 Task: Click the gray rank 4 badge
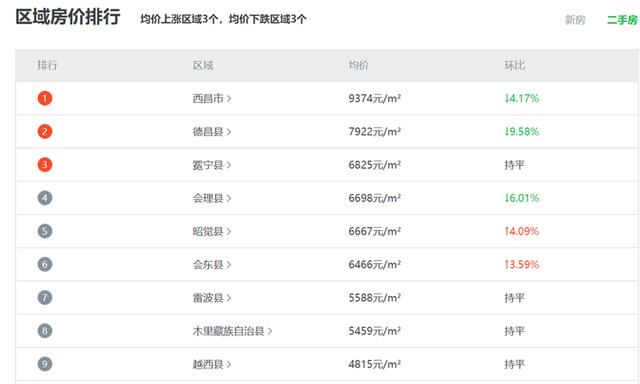pos(45,198)
